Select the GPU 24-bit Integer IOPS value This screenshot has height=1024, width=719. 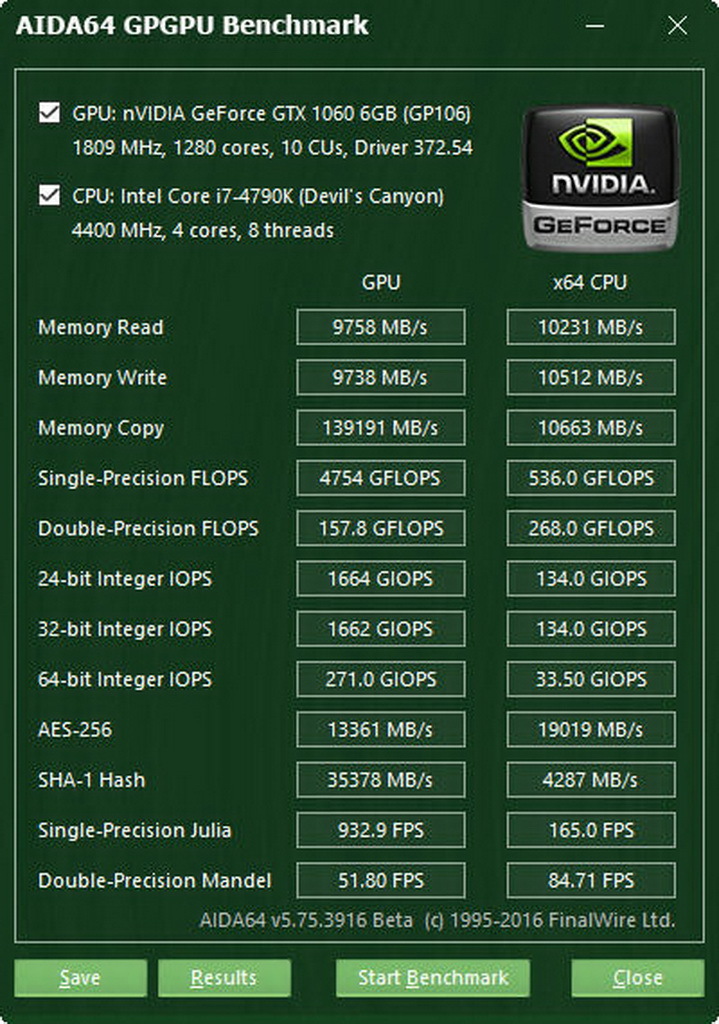[x=380, y=579]
